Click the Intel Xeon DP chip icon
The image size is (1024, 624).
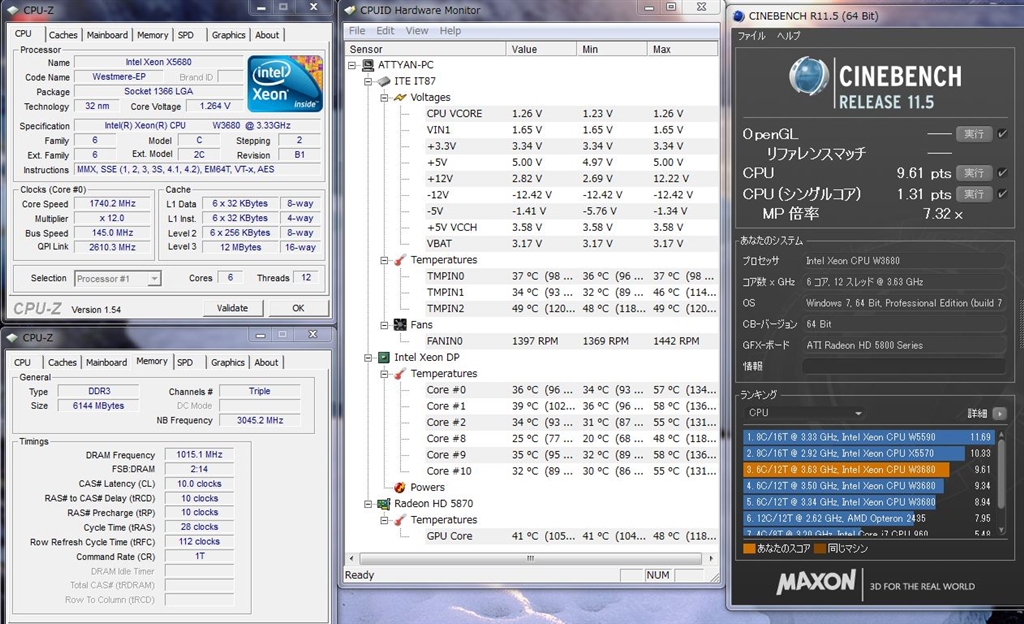click(382, 357)
